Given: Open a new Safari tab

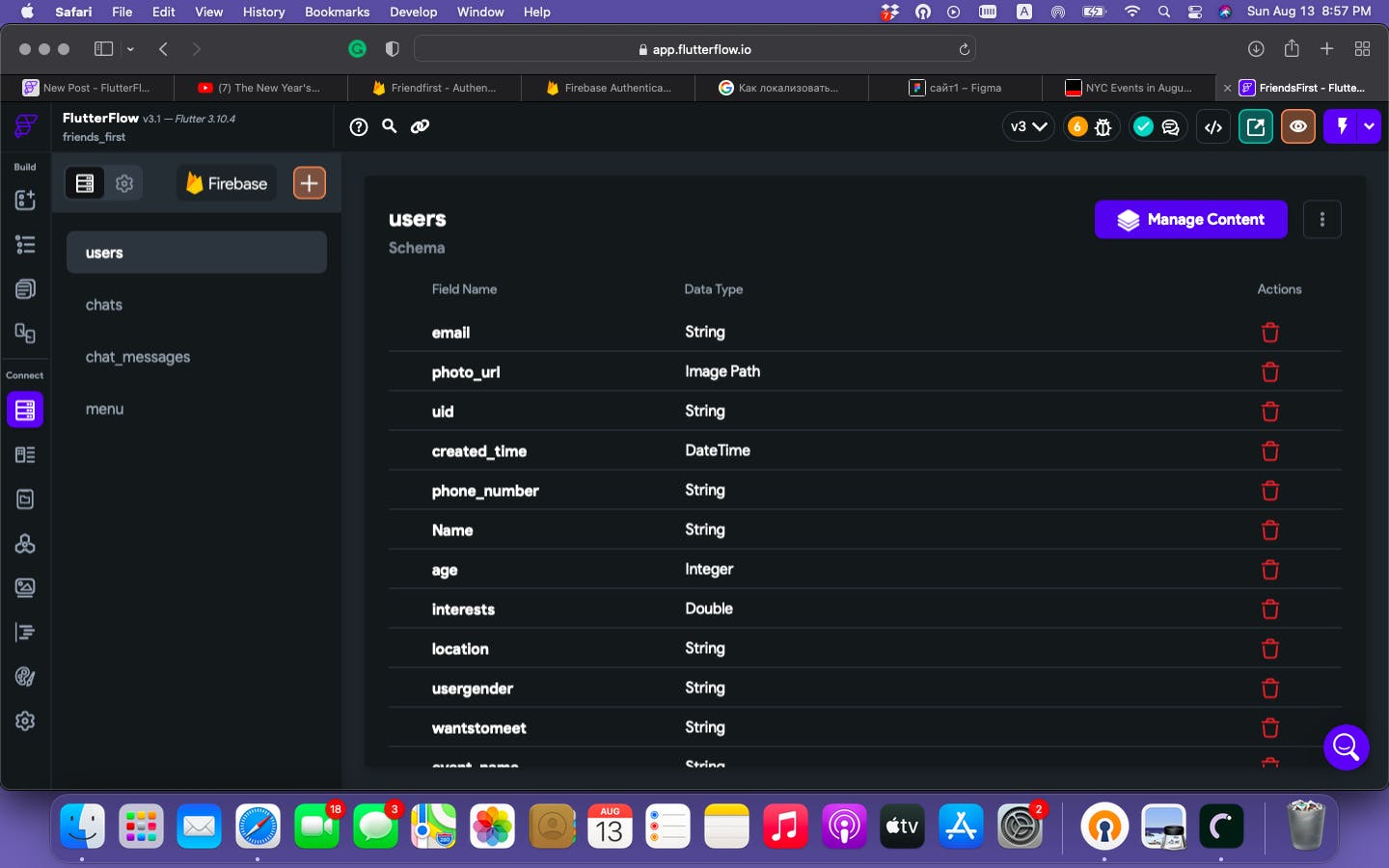Looking at the screenshot, I should [x=1327, y=49].
